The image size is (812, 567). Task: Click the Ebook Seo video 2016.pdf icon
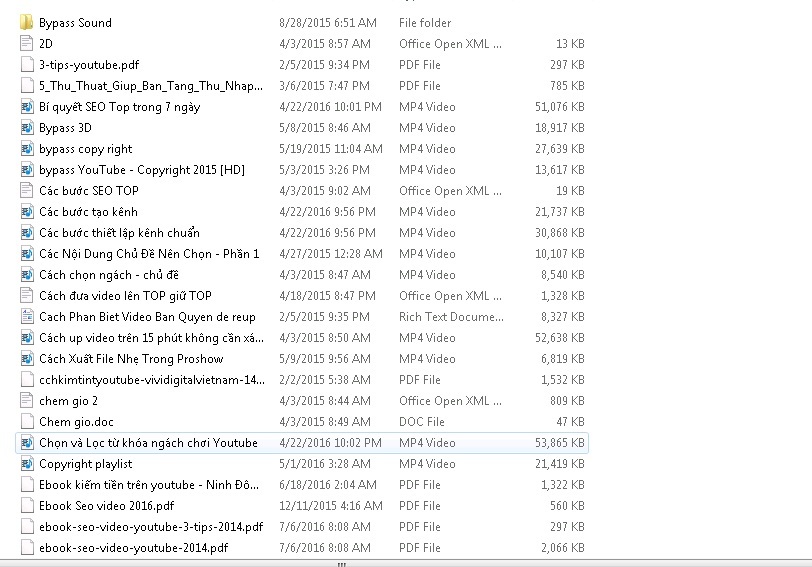tap(26, 505)
